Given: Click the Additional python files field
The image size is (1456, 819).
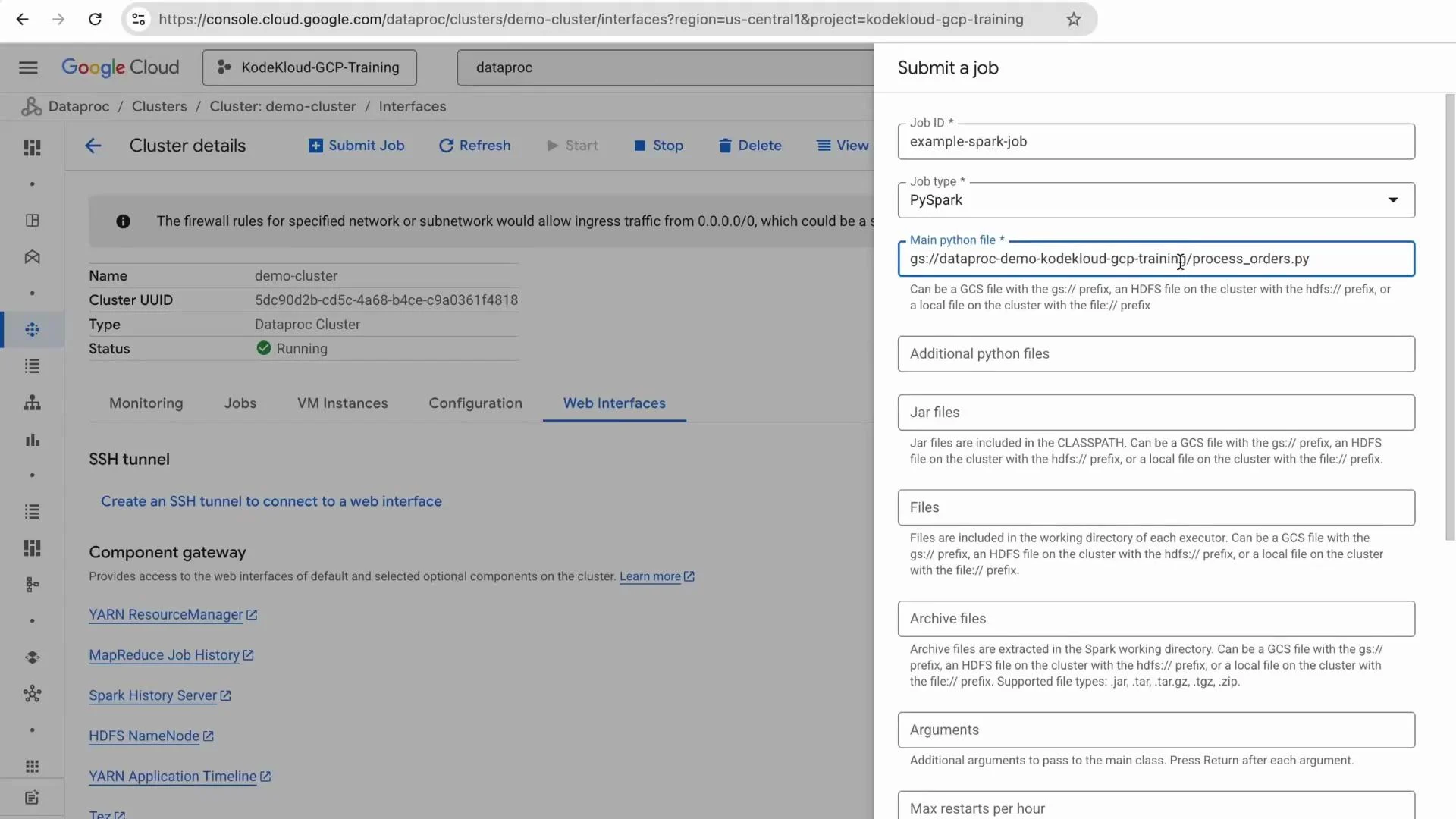Looking at the screenshot, I should coord(1156,354).
